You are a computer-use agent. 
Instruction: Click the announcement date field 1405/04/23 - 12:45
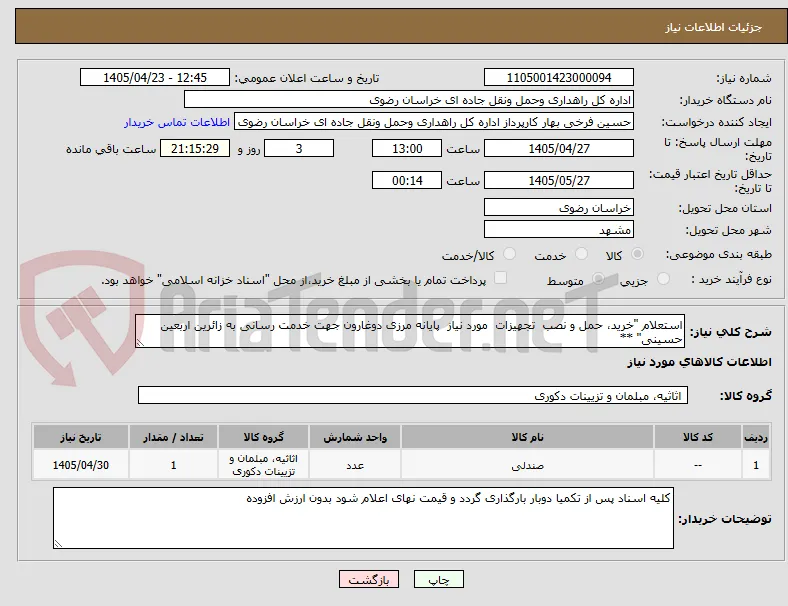tap(155, 77)
